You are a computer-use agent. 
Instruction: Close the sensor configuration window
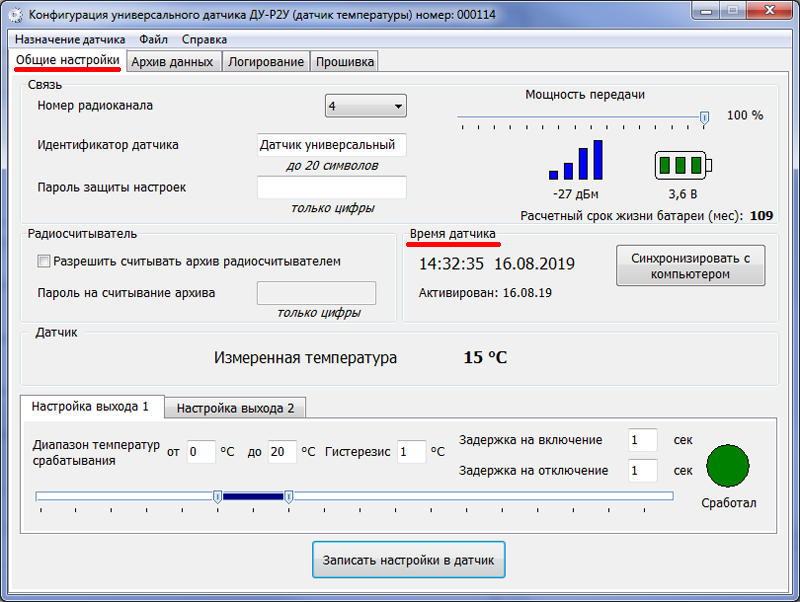pyautogui.click(x=770, y=10)
